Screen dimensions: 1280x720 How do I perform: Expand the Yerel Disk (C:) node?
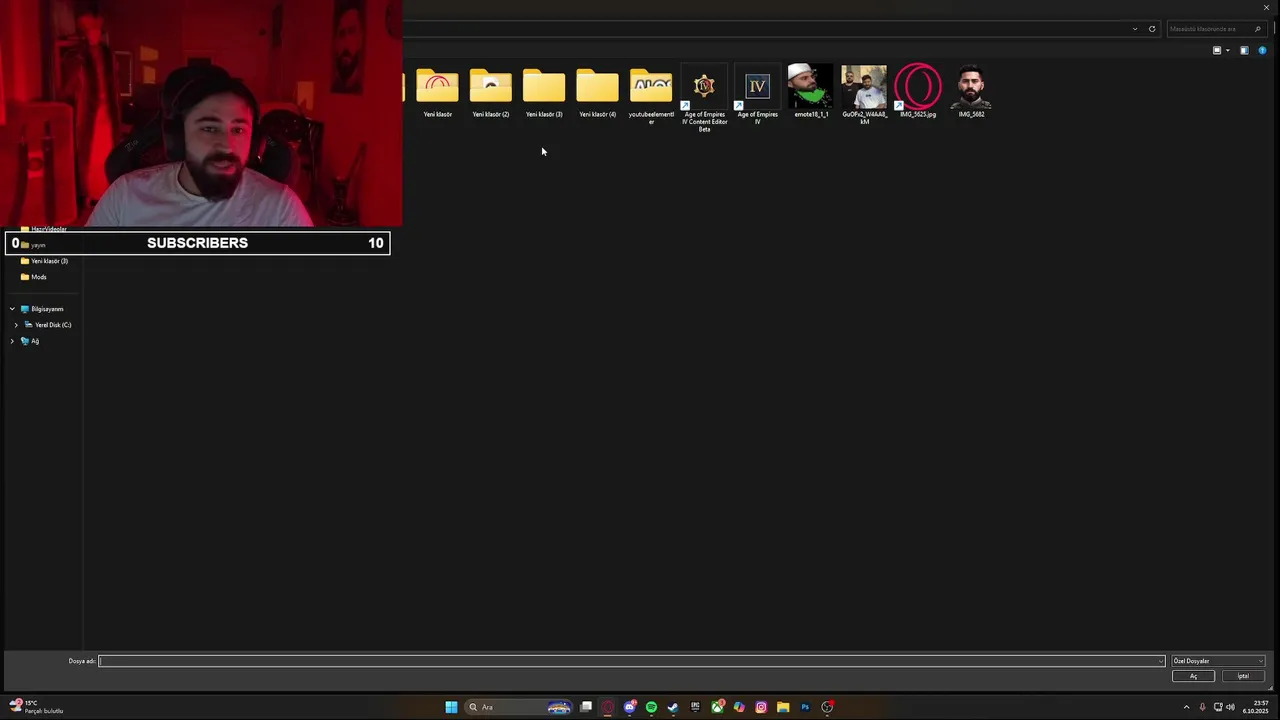[x=16, y=325]
